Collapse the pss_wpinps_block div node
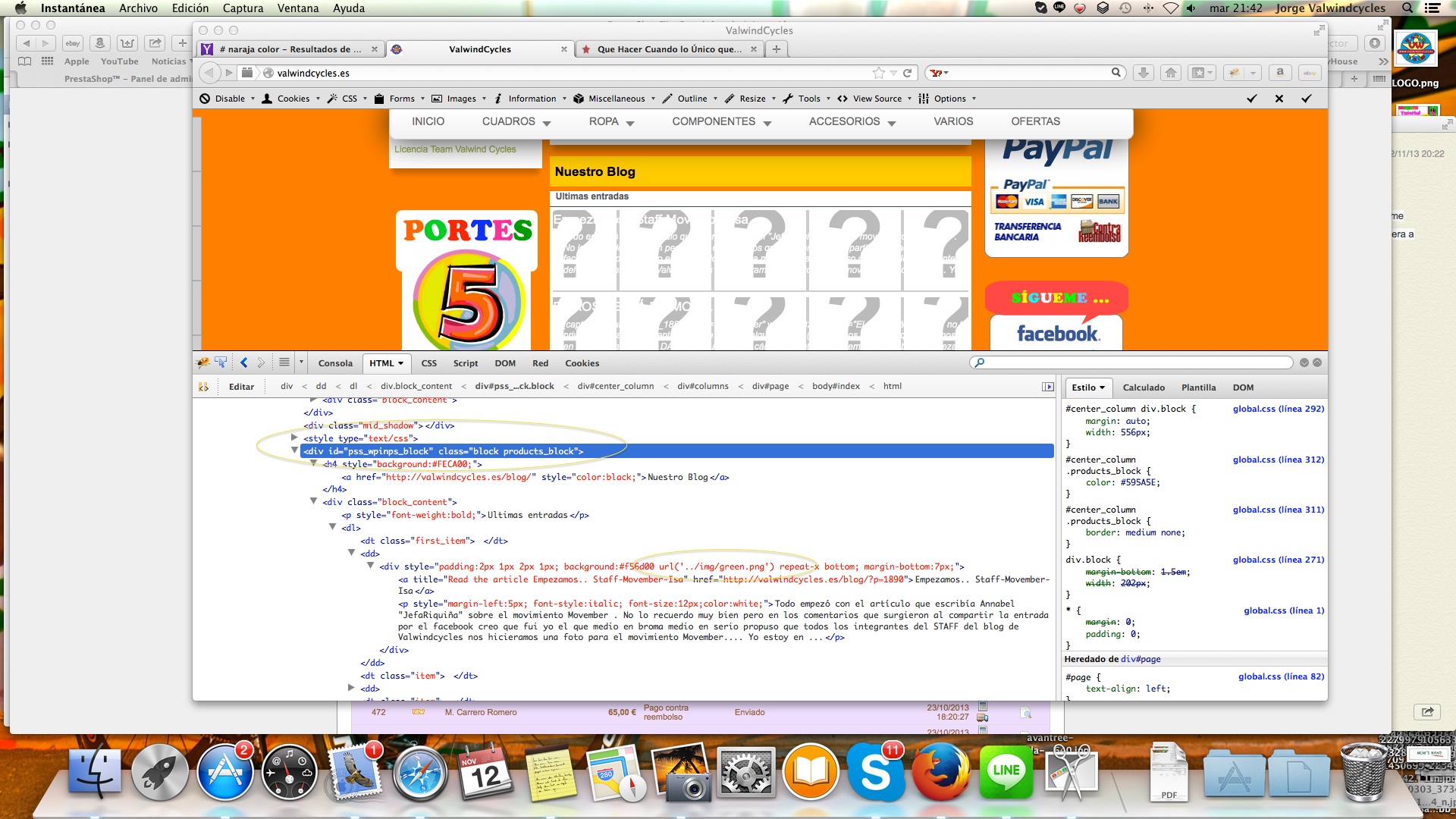The height and width of the screenshot is (819, 1456). click(294, 450)
